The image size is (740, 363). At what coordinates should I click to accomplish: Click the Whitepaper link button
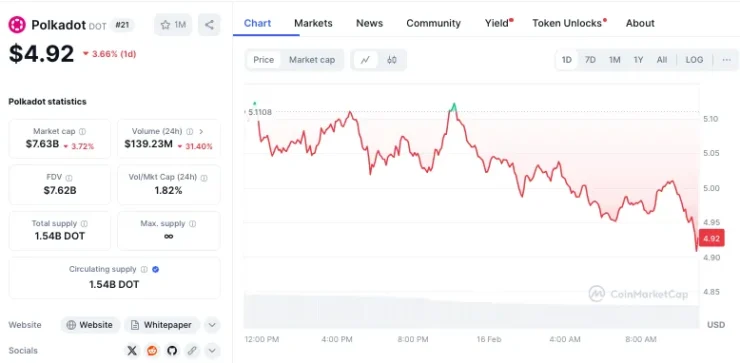click(x=162, y=325)
